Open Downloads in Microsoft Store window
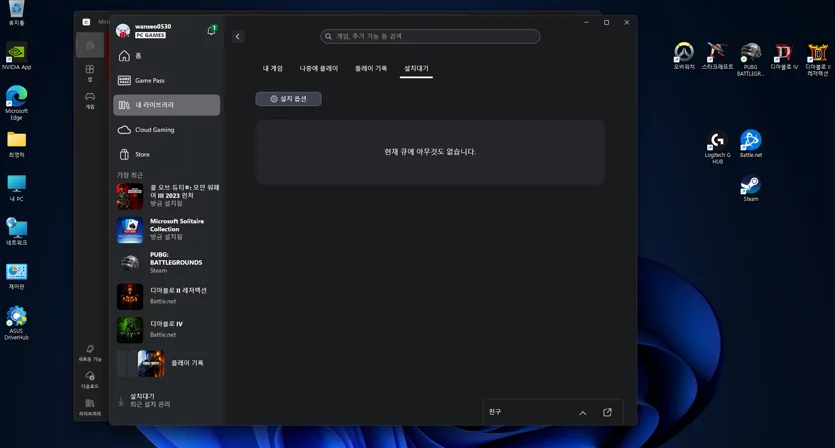 (90, 380)
